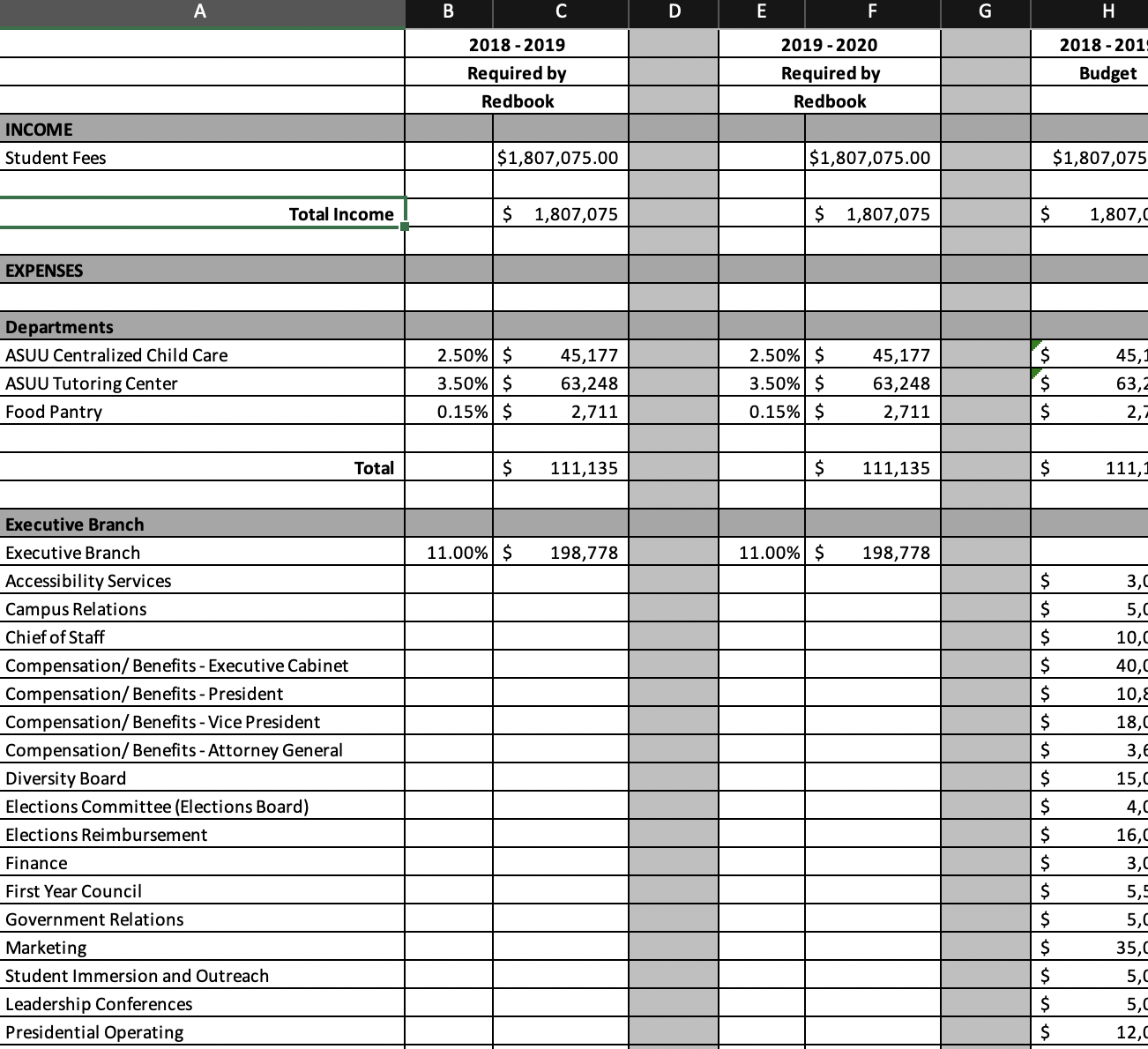The width and height of the screenshot is (1148, 1049).
Task: Select Student Fees $1,807,075.00 in column F
Action: 873,157
